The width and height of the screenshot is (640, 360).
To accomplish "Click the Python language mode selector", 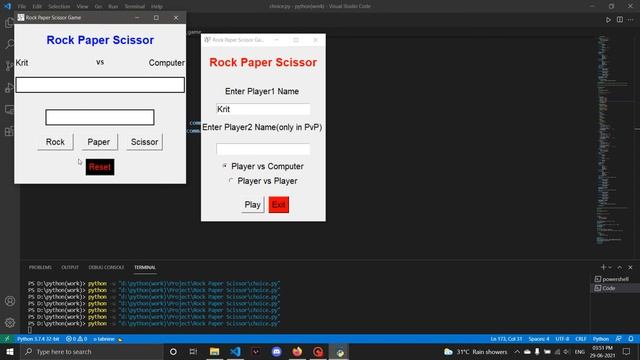I will (601, 339).
